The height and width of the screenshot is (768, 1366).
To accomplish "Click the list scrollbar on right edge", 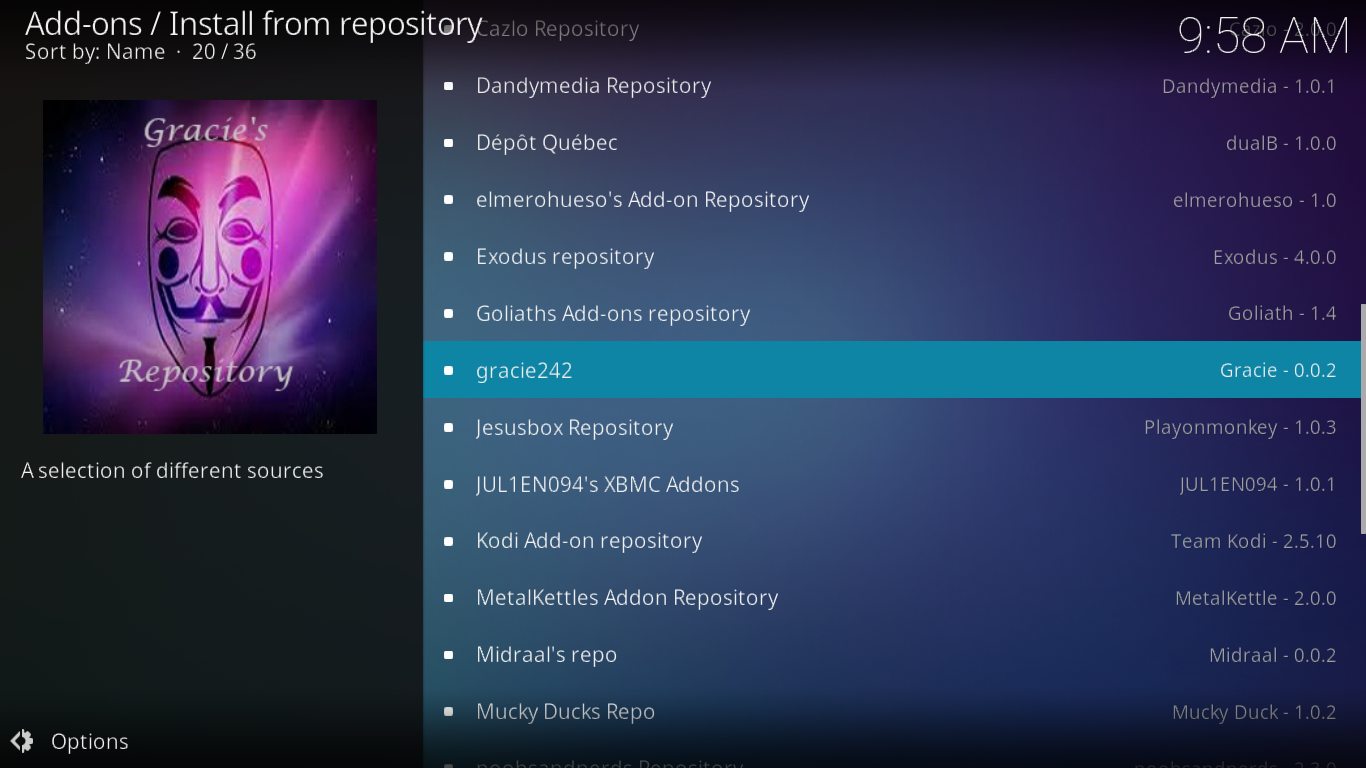I will point(1363,419).
